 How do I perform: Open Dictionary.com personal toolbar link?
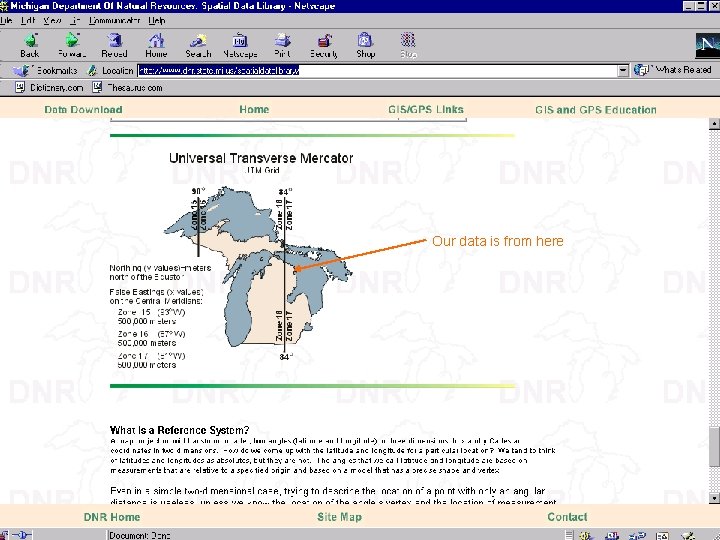click(49, 87)
